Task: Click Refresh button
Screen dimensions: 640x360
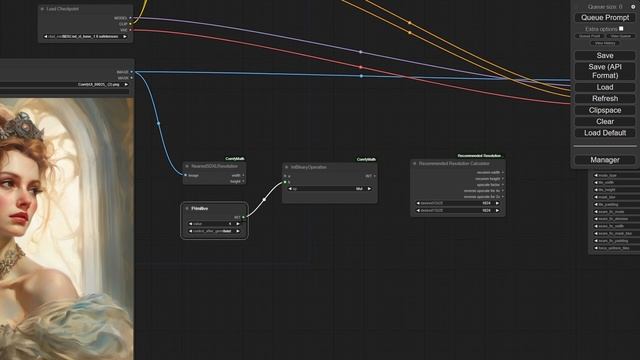Action: [x=605, y=99]
